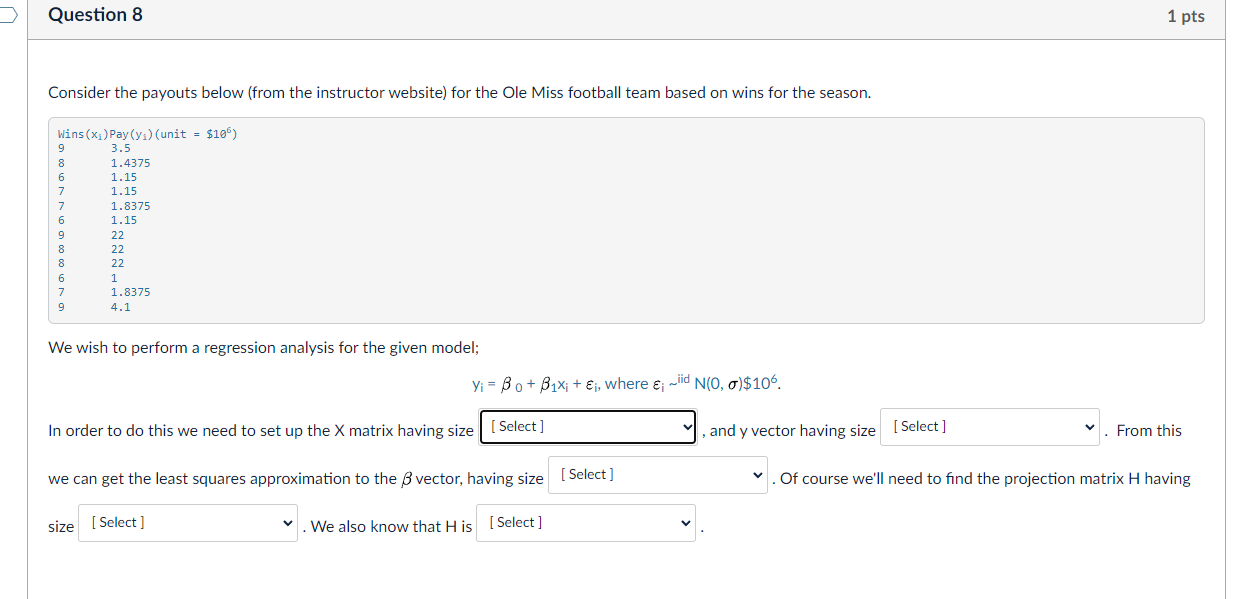
Task: Click "Of course we'll need to find" text
Action: [984, 479]
